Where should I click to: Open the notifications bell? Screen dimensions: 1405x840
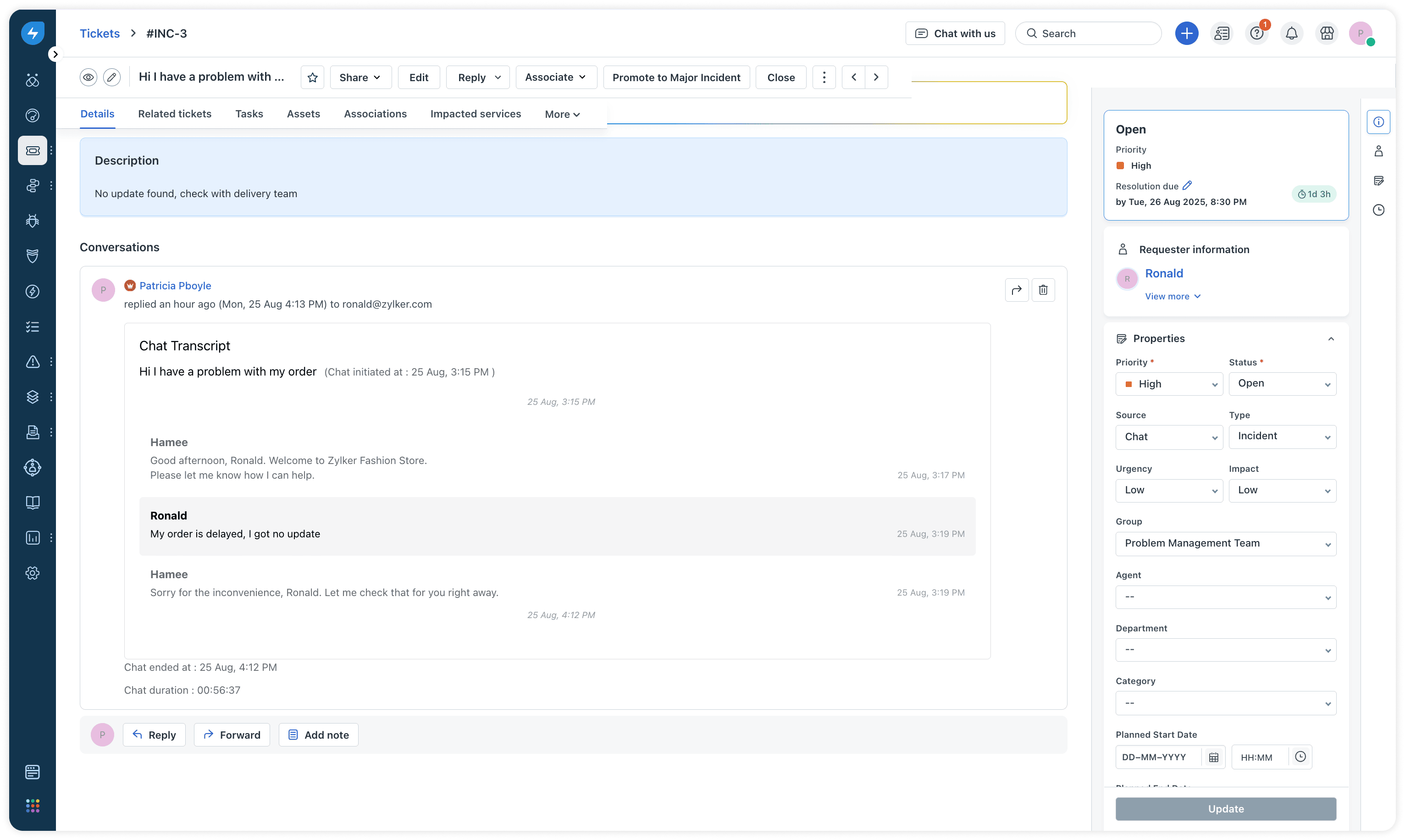click(1291, 33)
